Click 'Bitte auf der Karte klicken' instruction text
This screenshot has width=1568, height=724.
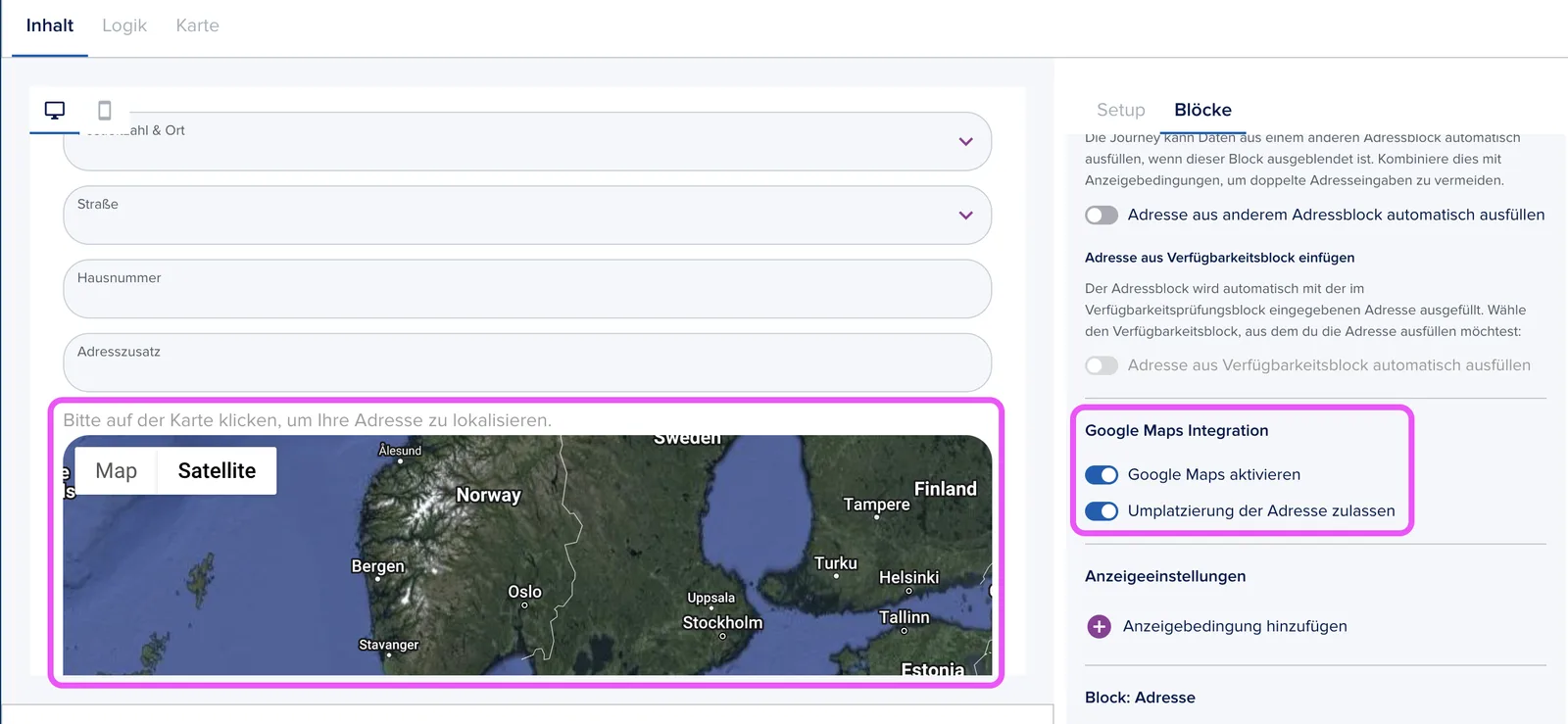coord(307,420)
